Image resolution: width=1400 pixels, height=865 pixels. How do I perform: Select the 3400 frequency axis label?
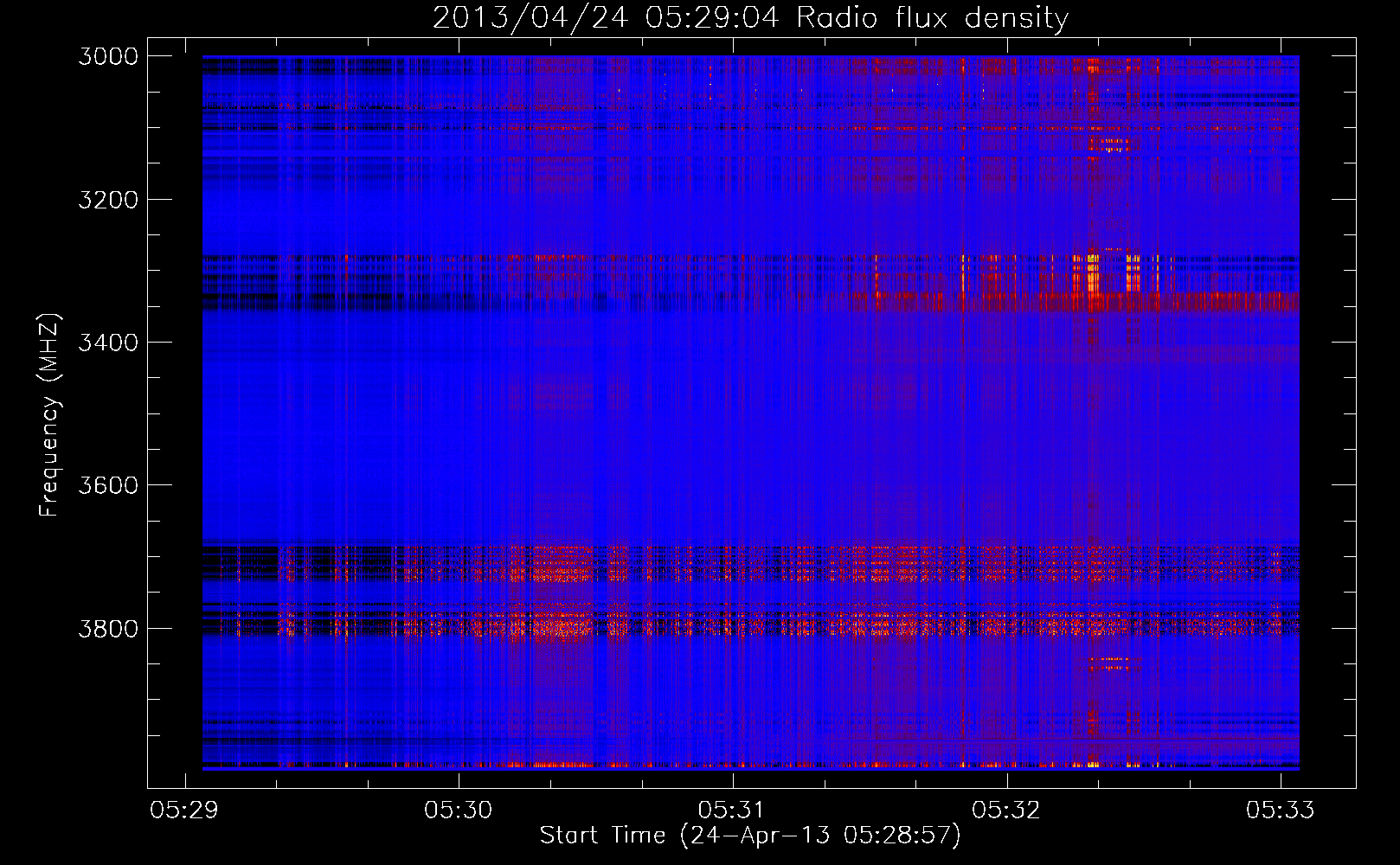click(108, 342)
